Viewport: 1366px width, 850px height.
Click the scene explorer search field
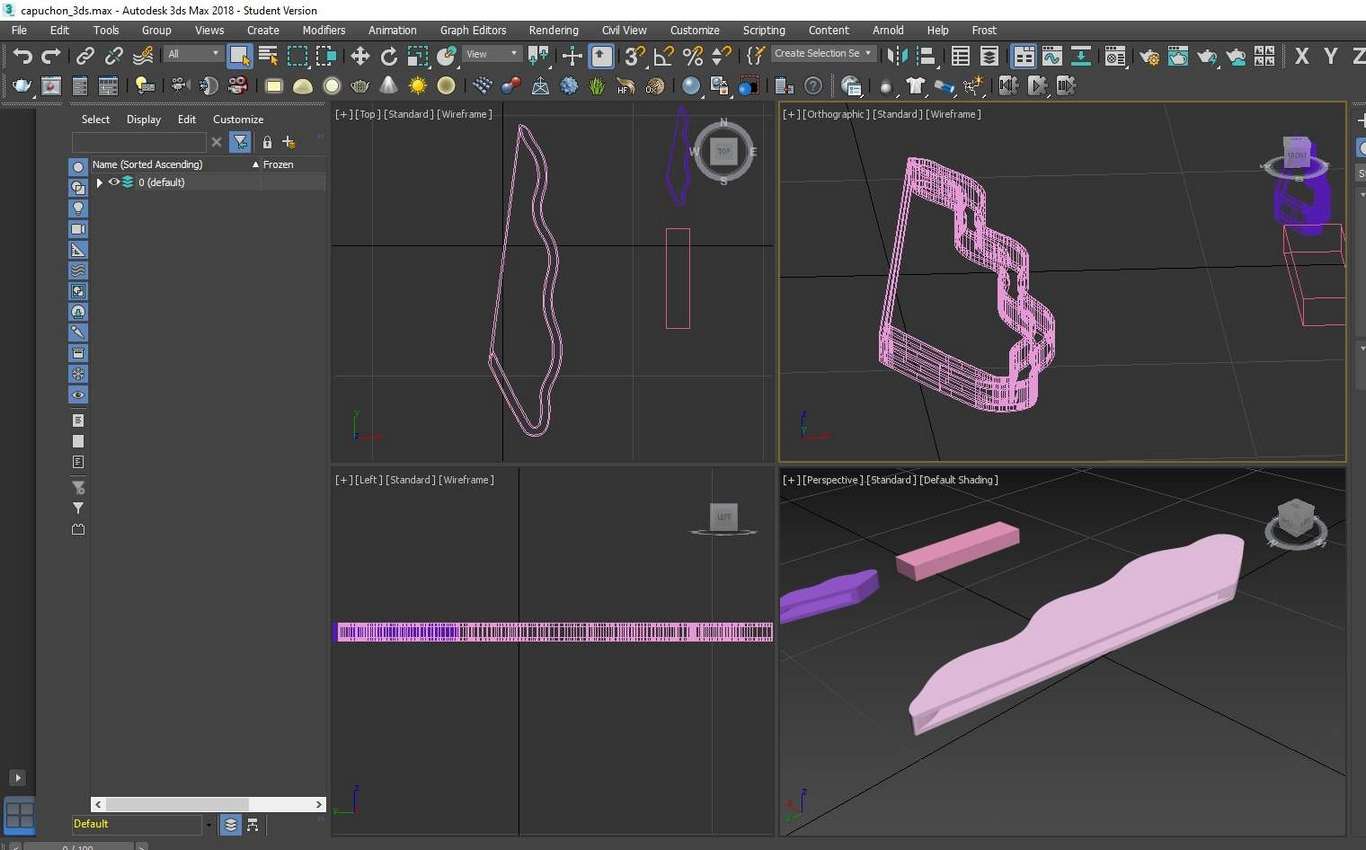[139, 142]
